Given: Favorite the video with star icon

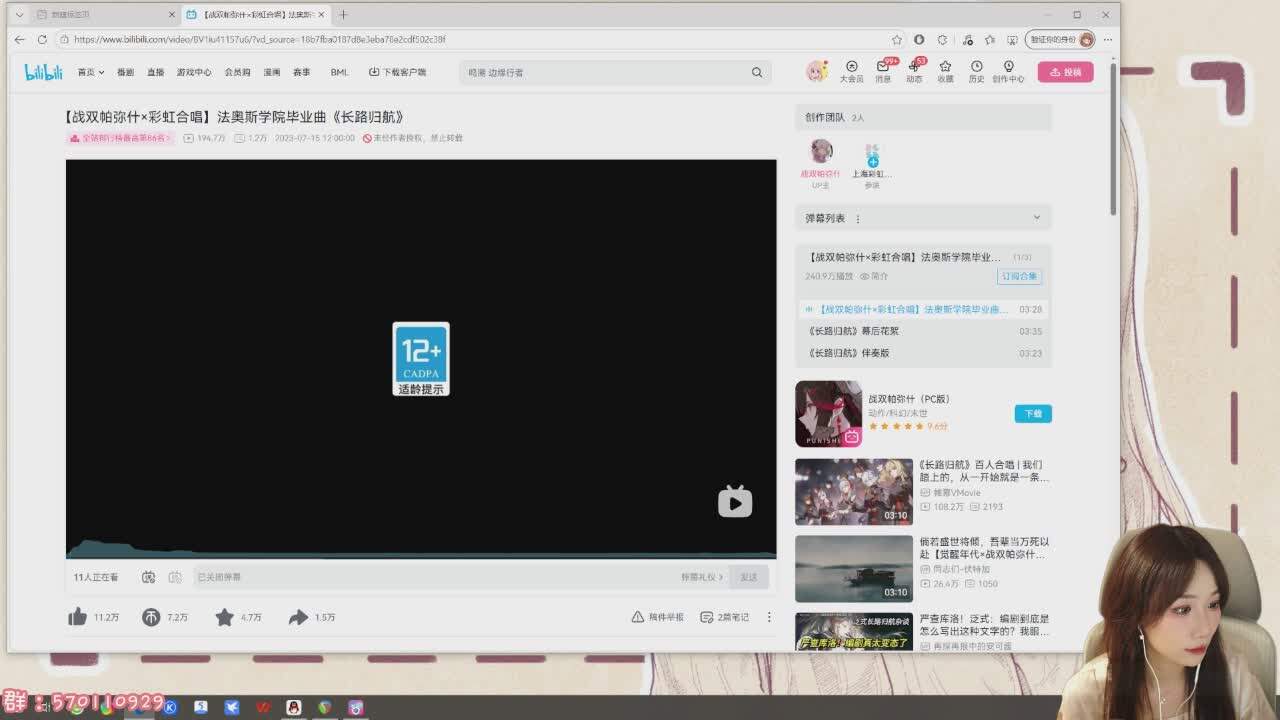Looking at the screenshot, I should pyautogui.click(x=224, y=617).
